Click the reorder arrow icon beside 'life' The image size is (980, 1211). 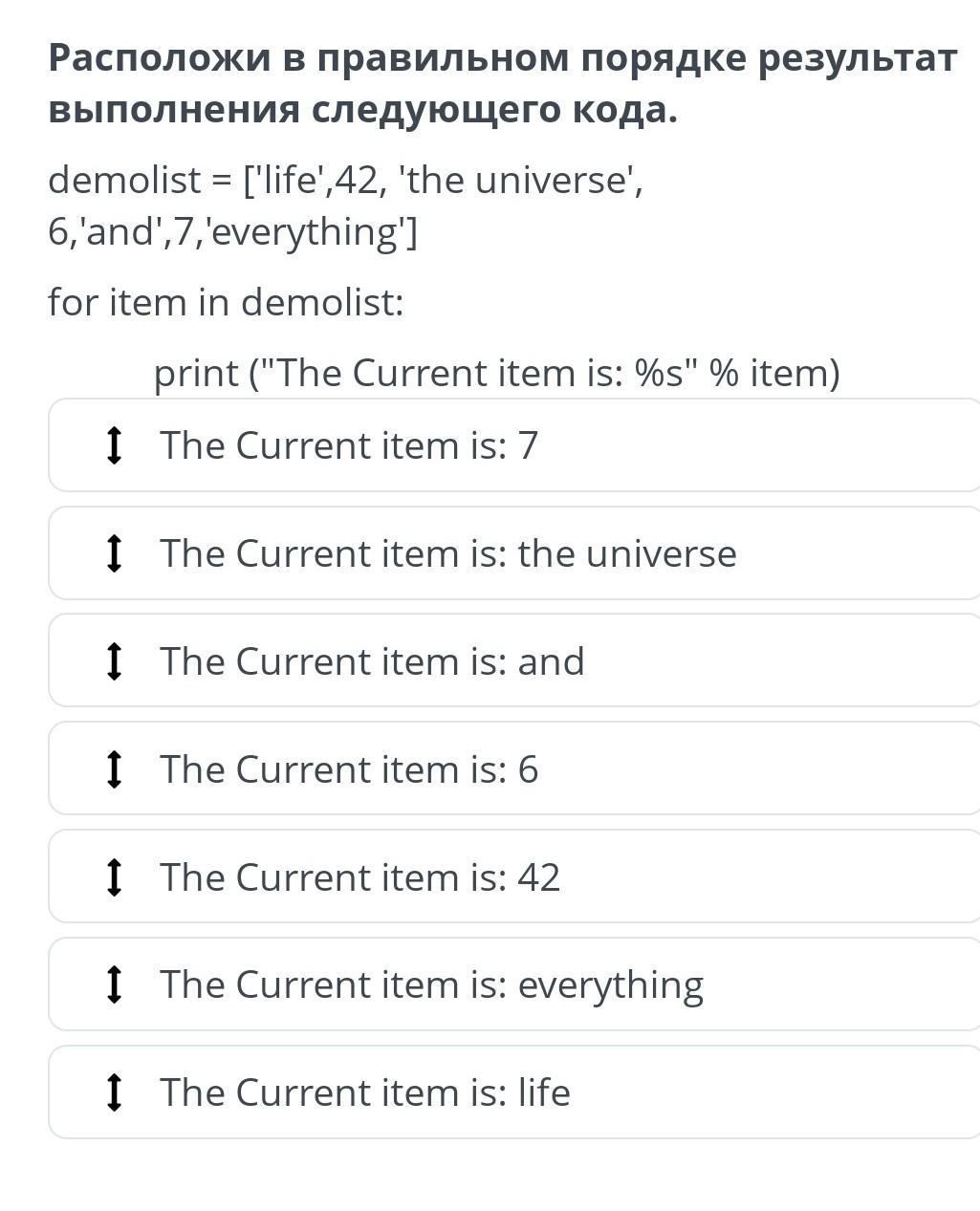(114, 1092)
